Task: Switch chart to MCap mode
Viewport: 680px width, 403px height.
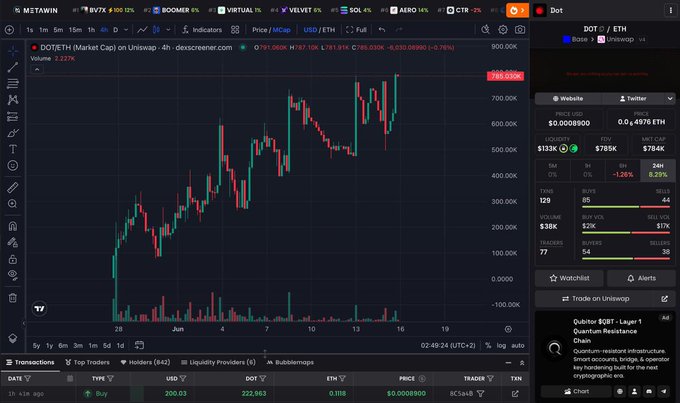Action: pyautogui.click(x=281, y=29)
